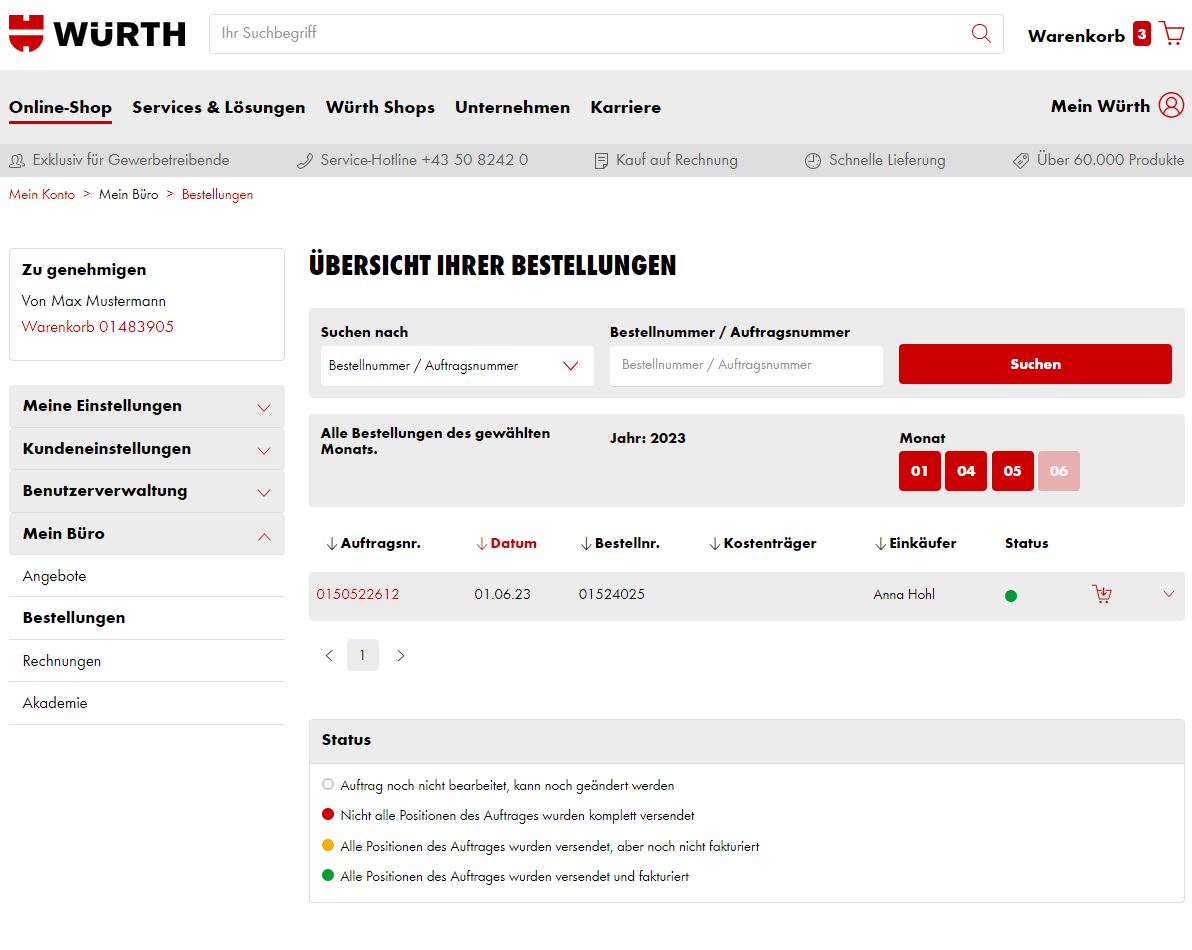
Task: Go to Mein Konto breadcrumb
Action: pyautogui.click(x=42, y=195)
